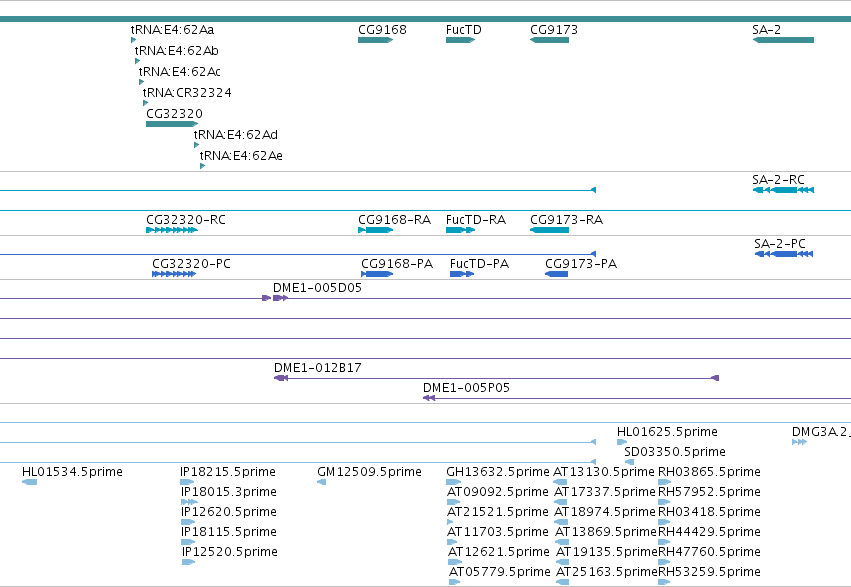The width and height of the screenshot is (851, 587).
Task: Click the CG9168-RA transcript arrow glyph
Action: (376, 231)
